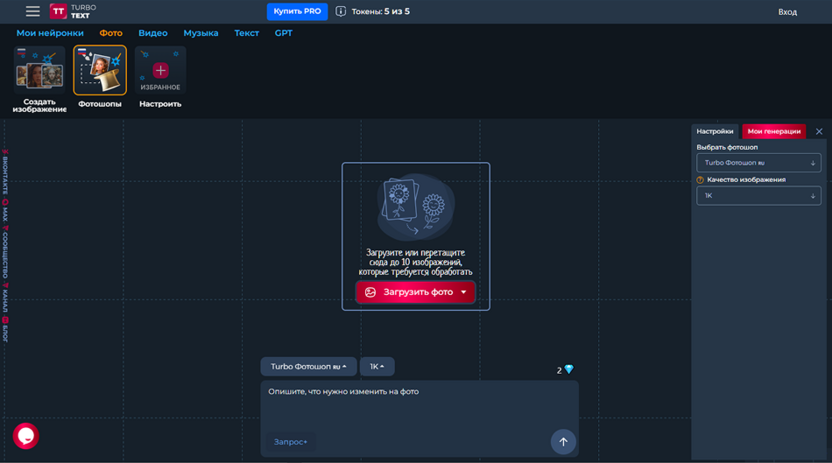The width and height of the screenshot is (832, 463).
Task: Open Turbo Фотошоп selector above prompt
Action: (x=308, y=367)
